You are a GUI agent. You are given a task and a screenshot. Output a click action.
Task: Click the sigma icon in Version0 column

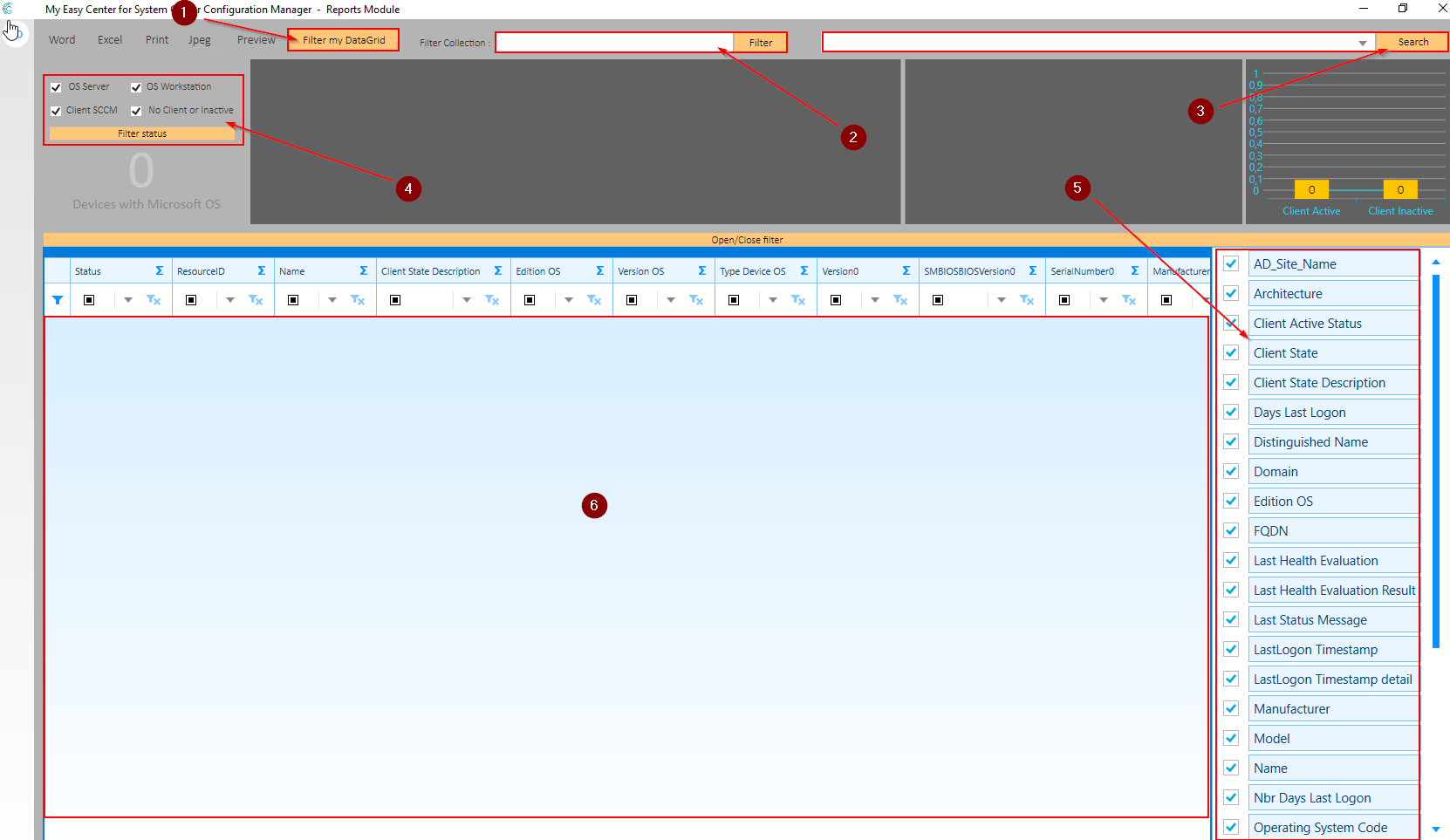pos(906,271)
